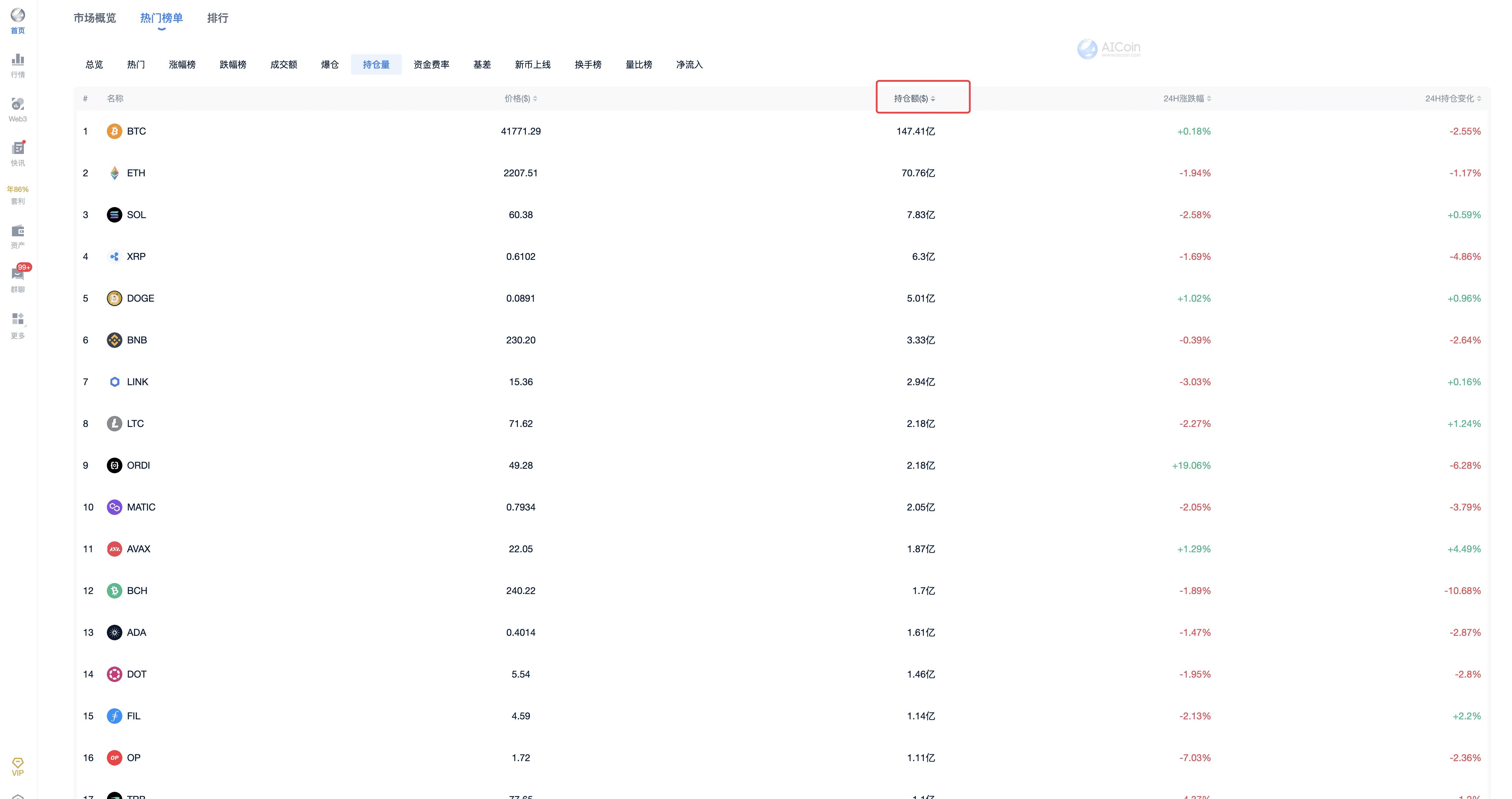This screenshot has width=1512, height=799.
Task: Select the 跌幅榜 sub-tab
Action: tap(233, 64)
